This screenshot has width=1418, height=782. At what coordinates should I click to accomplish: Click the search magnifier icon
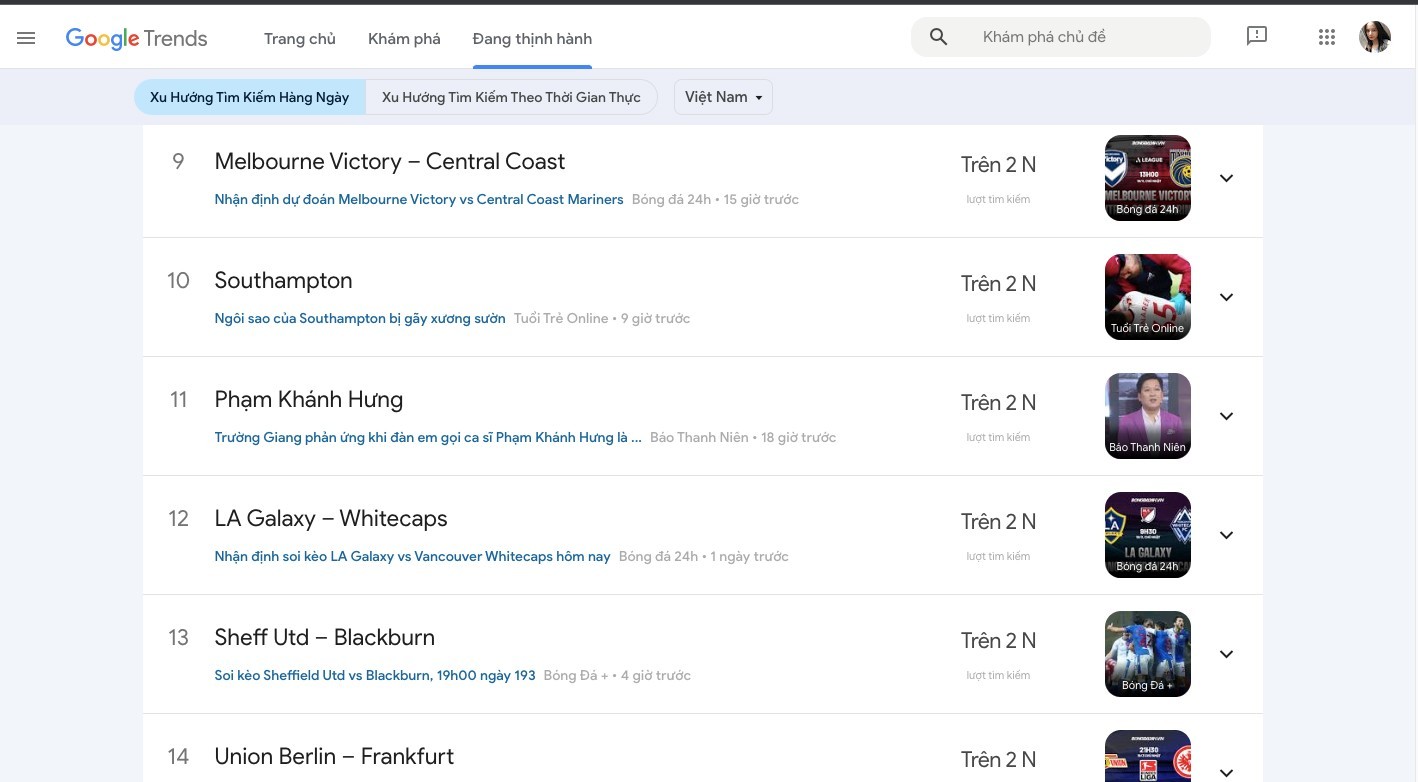pyautogui.click(x=938, y=37)
